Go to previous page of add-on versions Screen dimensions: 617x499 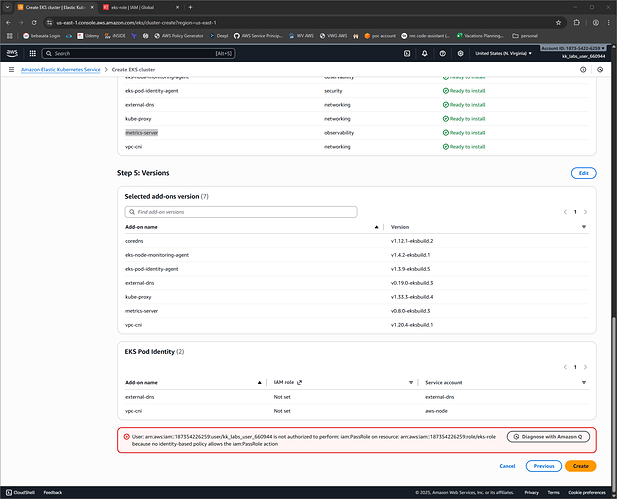(565, 212)
